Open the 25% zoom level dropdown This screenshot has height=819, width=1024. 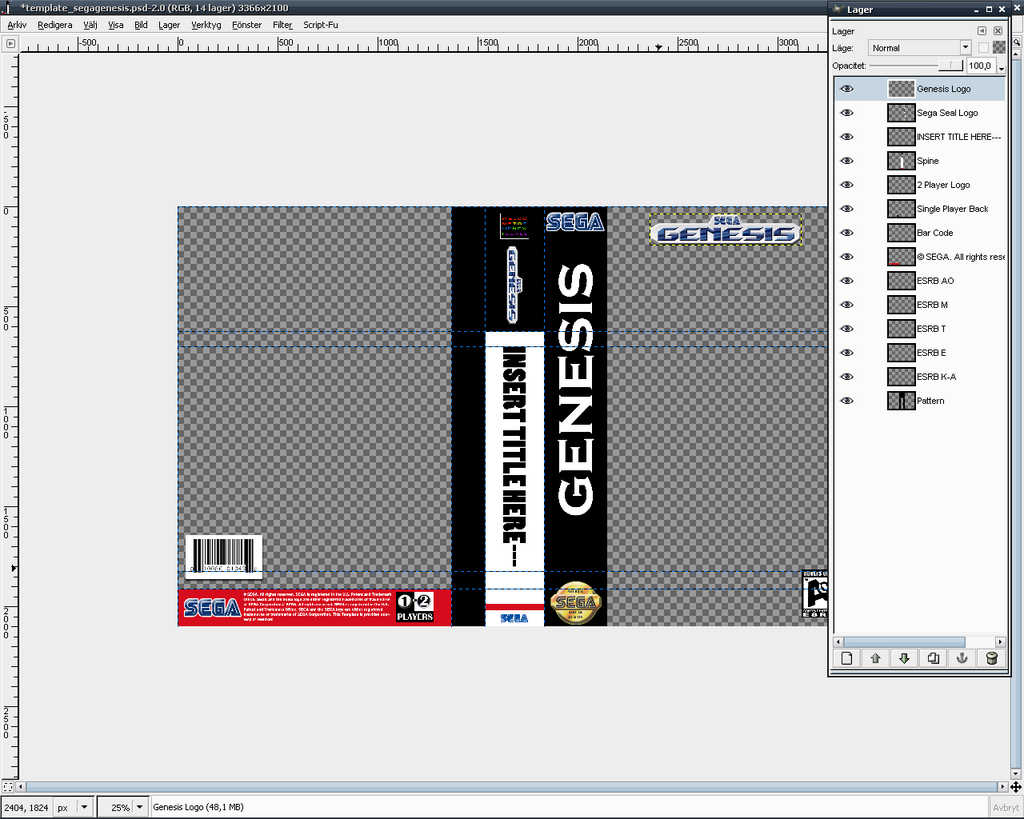coord(139,807)
